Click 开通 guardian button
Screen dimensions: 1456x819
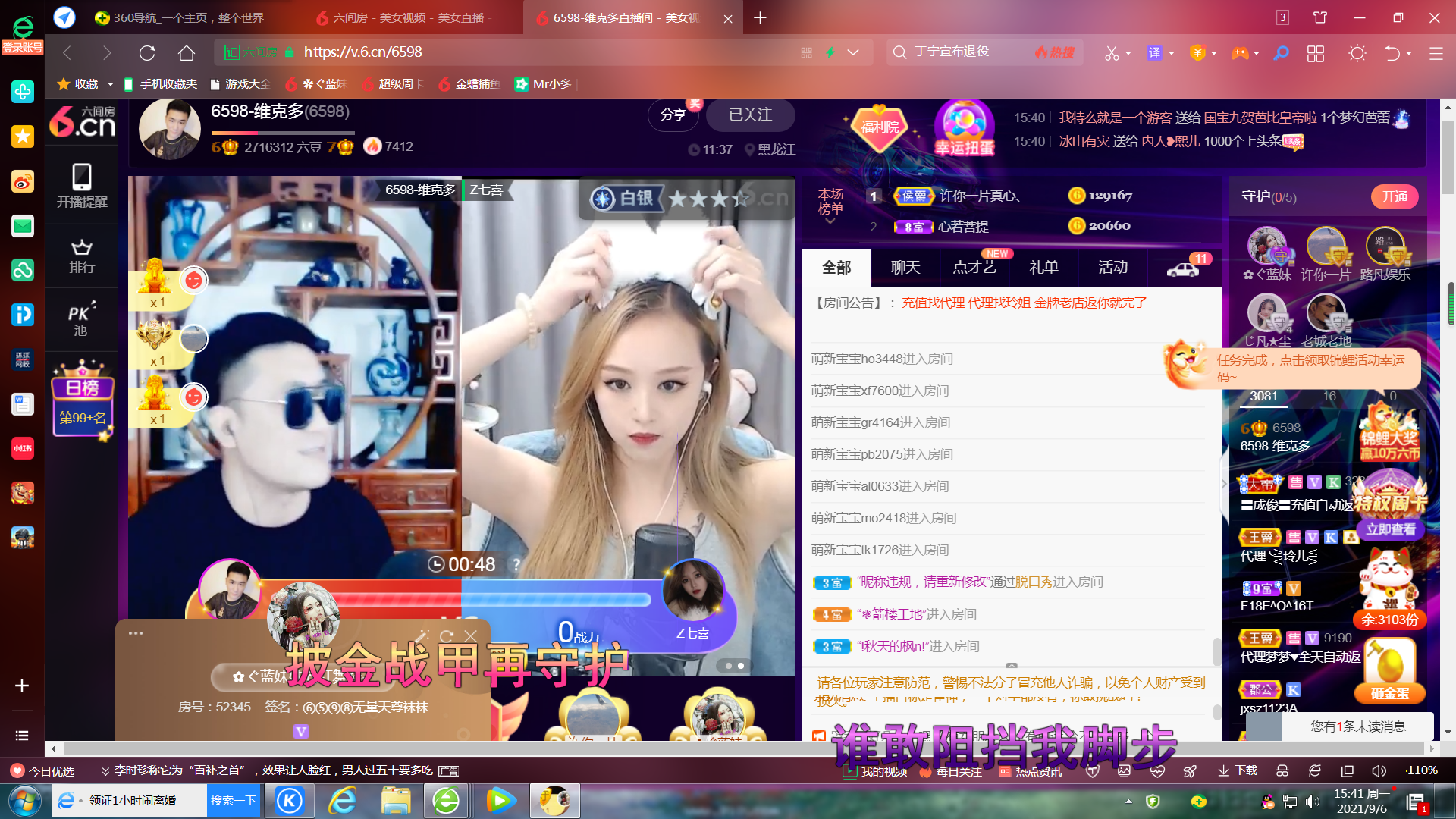pos(1394,197)
